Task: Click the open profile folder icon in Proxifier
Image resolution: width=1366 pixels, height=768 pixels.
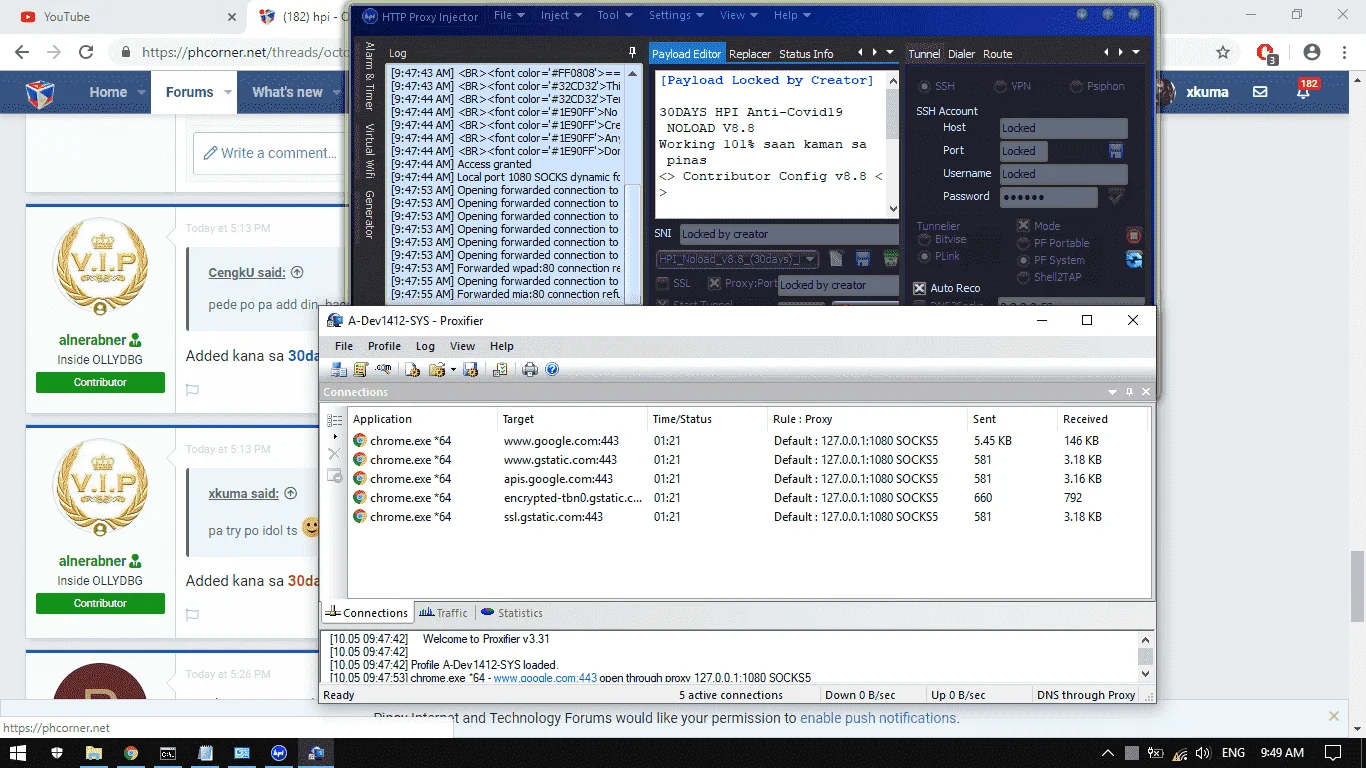Action: pyautogui.click(x=436, y=369)
